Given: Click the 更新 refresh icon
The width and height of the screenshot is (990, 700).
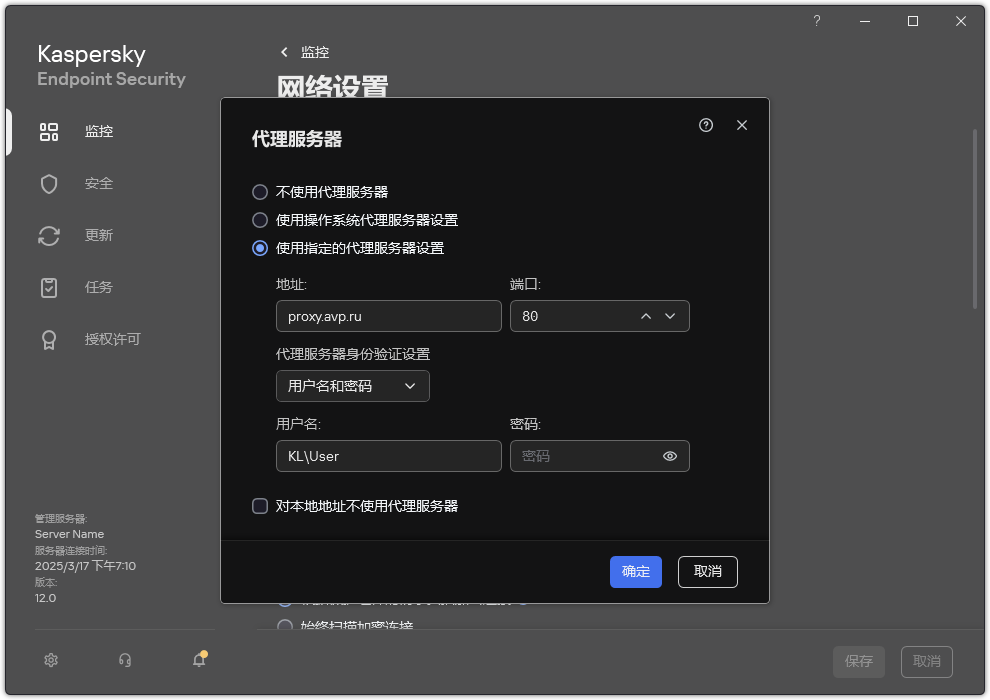Looking at the screenshot, I should [49, 235].
